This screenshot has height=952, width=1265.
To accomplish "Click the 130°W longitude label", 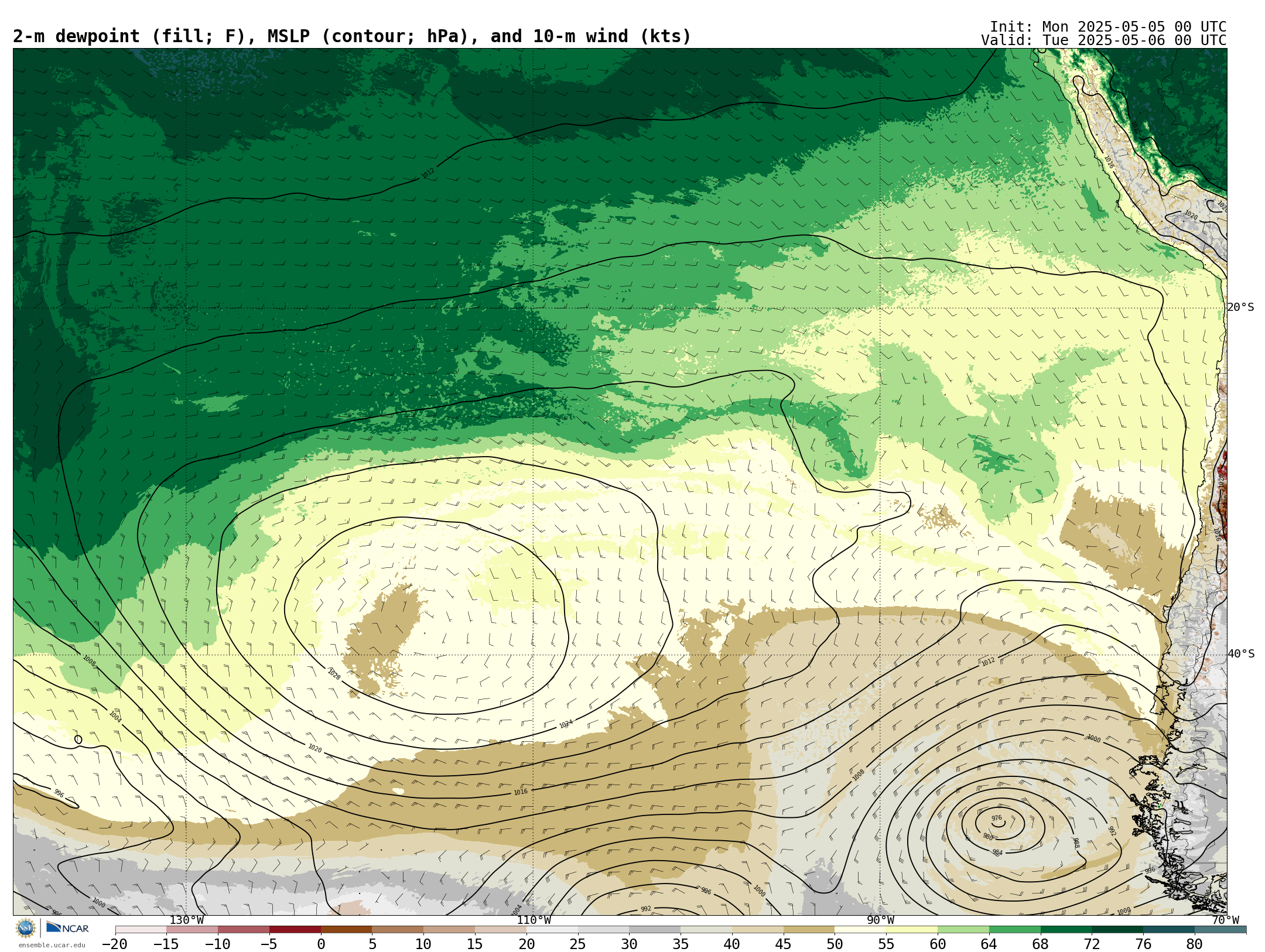I will pos(186,920).
